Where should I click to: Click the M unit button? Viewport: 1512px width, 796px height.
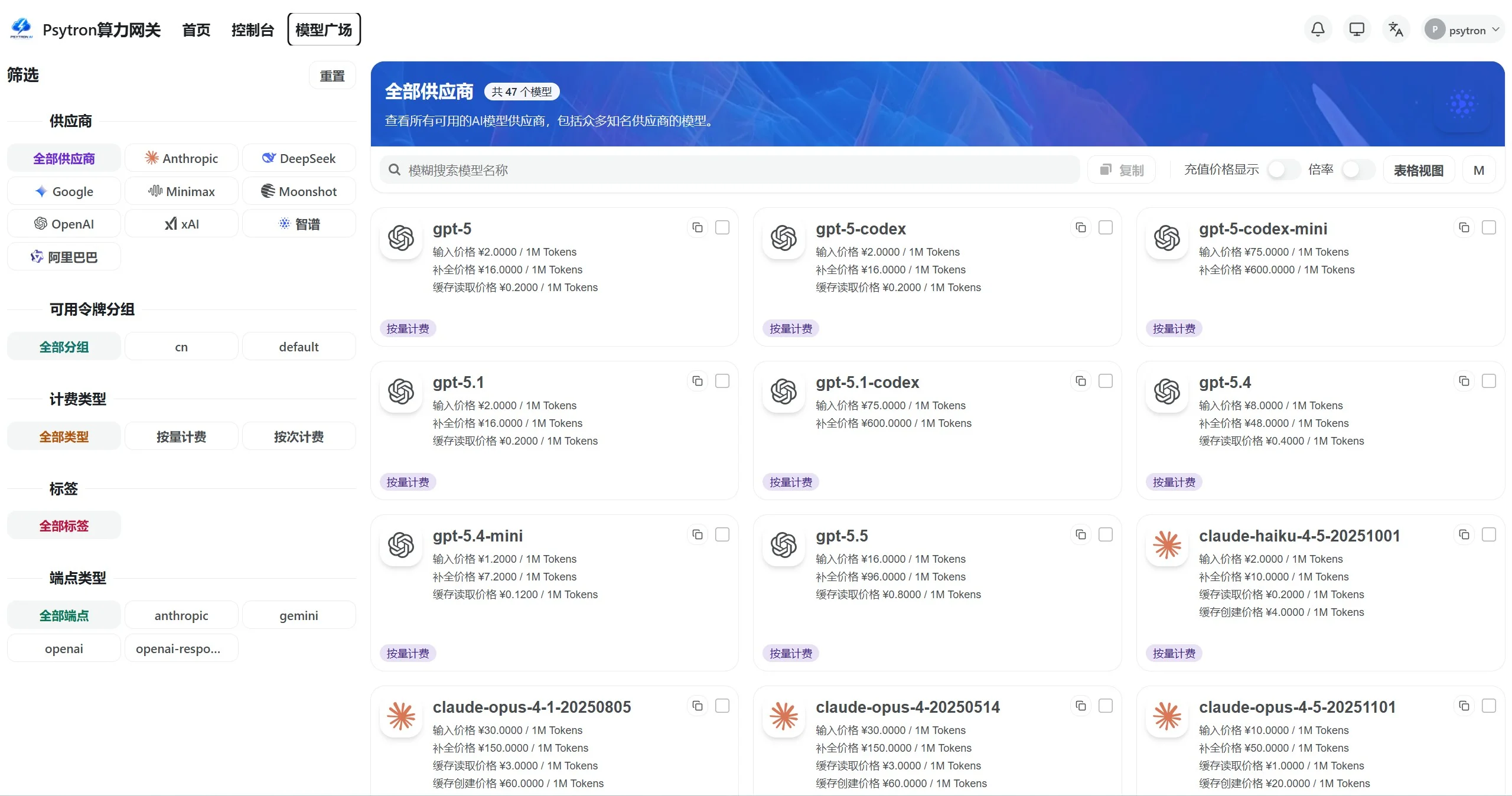click(x=1479, y=170)
